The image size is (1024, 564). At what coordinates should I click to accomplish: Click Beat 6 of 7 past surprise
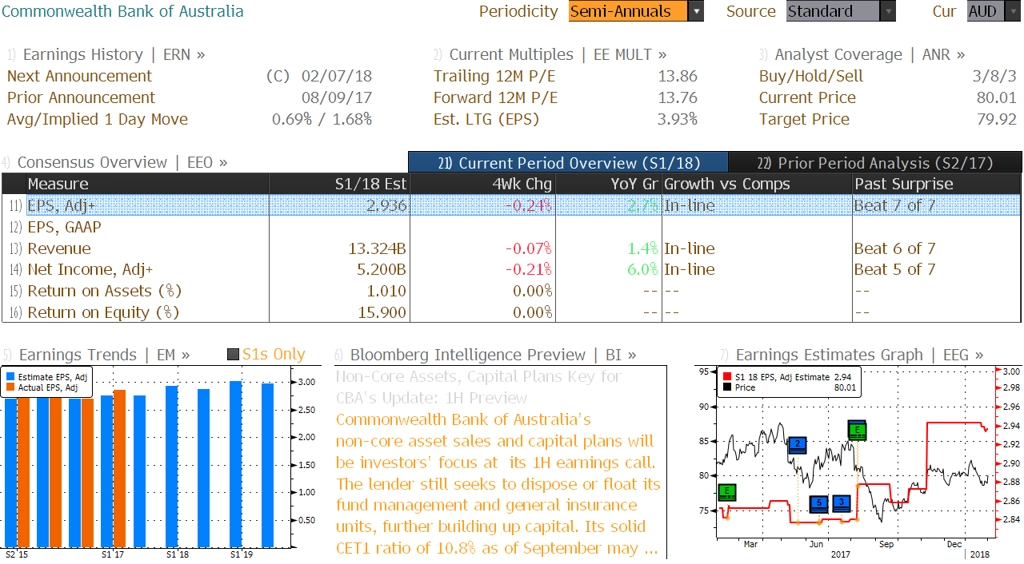[x=895, y=248]
